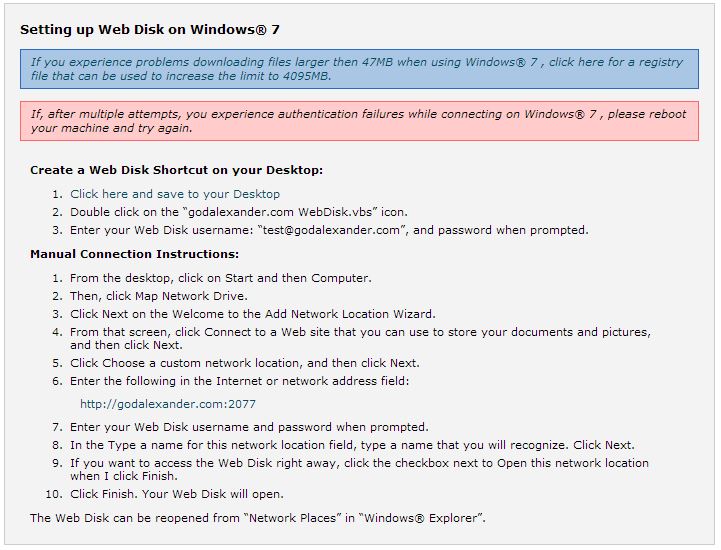This screenshot has height=550, width=721.
Task: Open the 'Click here and save to your Desktop' link
Action: [175, 194]
